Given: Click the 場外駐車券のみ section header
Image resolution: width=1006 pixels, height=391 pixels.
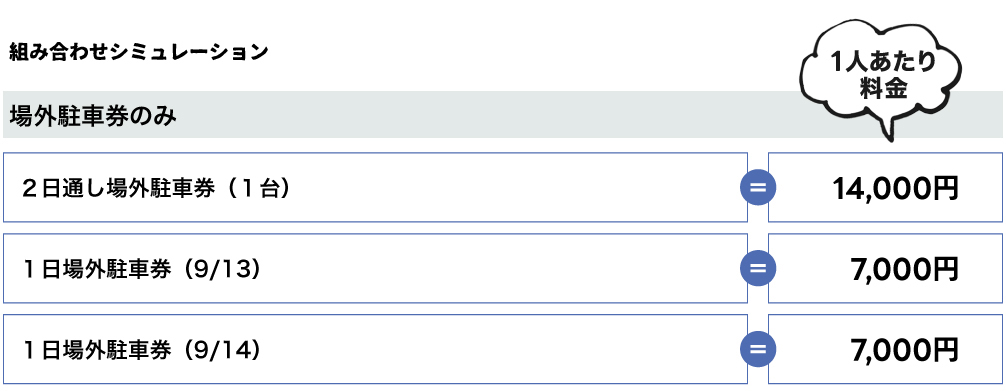Looking at the screenshot, I should click(93, 116).
